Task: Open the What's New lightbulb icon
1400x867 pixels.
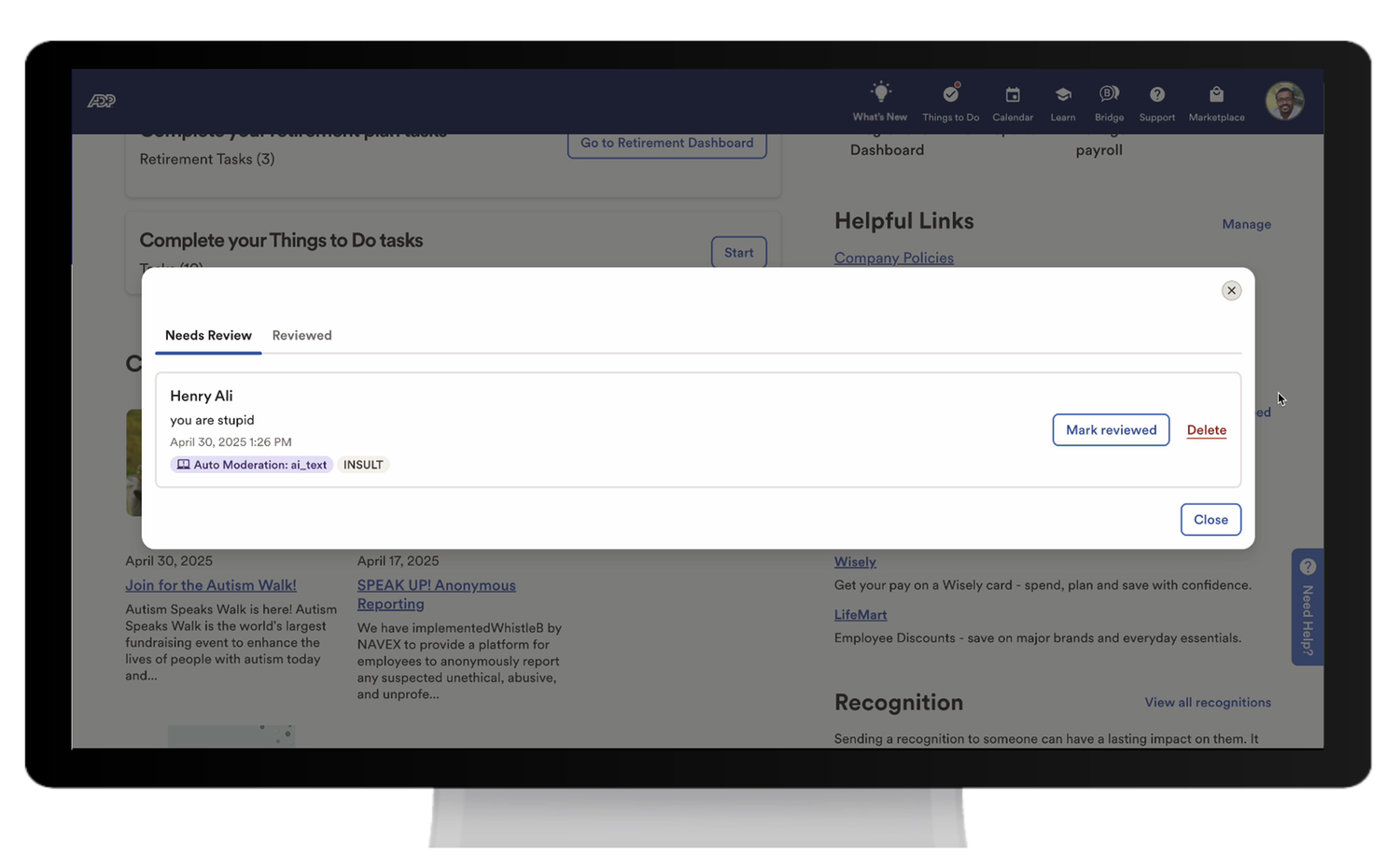Action: [x=879, y=93]
